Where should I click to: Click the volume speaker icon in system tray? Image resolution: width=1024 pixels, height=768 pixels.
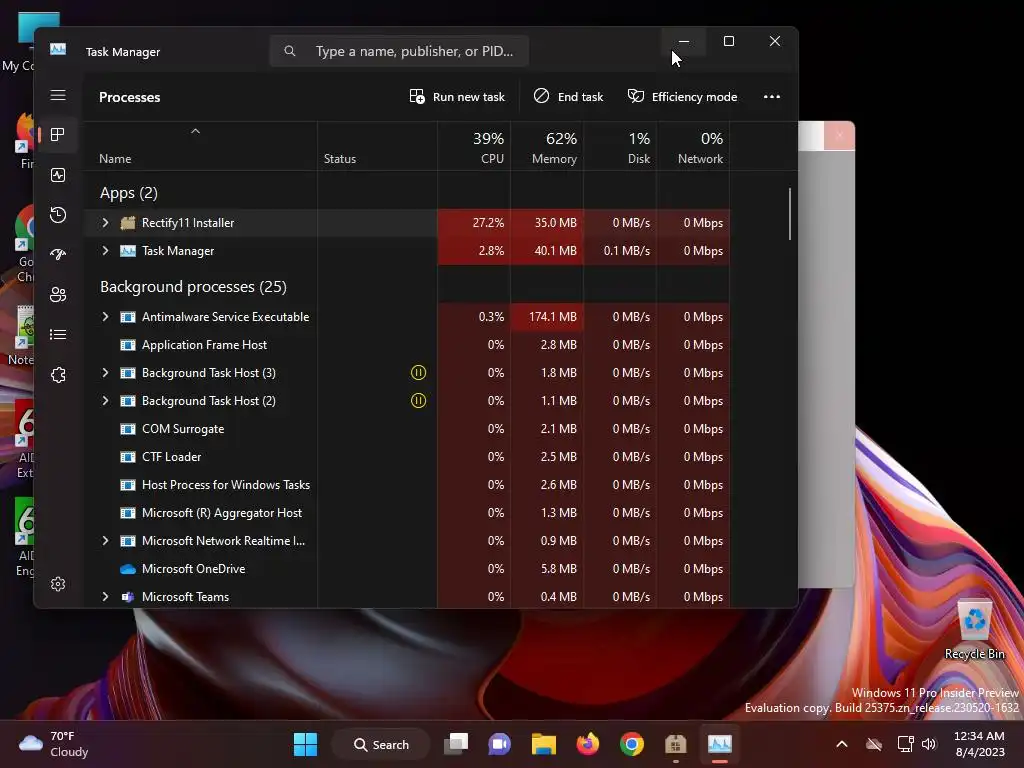929,744
